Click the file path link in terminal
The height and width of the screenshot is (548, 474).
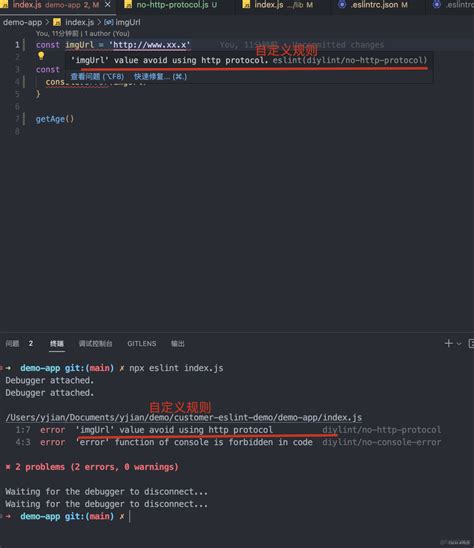tap(184, 417)
